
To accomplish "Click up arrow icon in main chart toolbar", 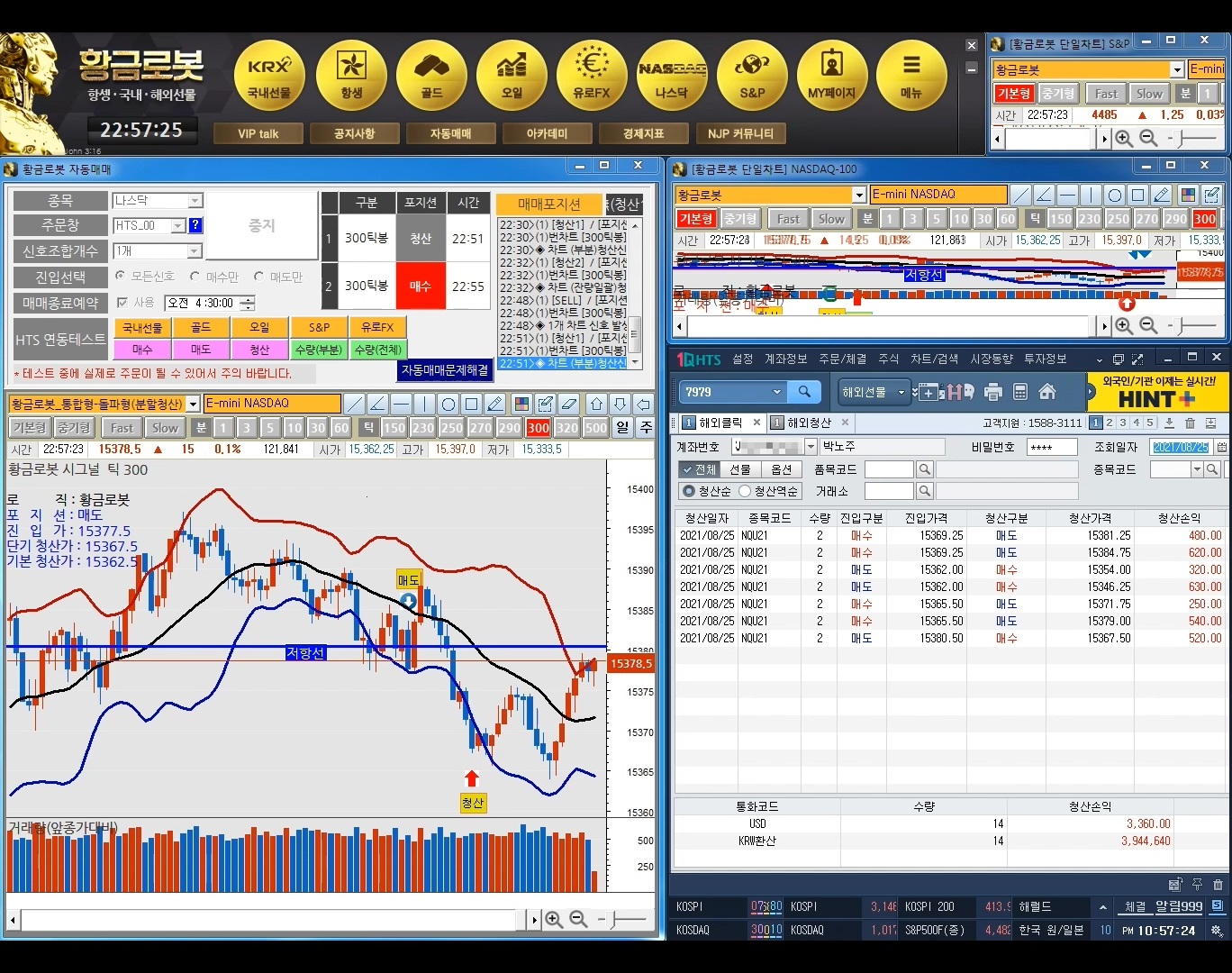I will tap(596, 404).
